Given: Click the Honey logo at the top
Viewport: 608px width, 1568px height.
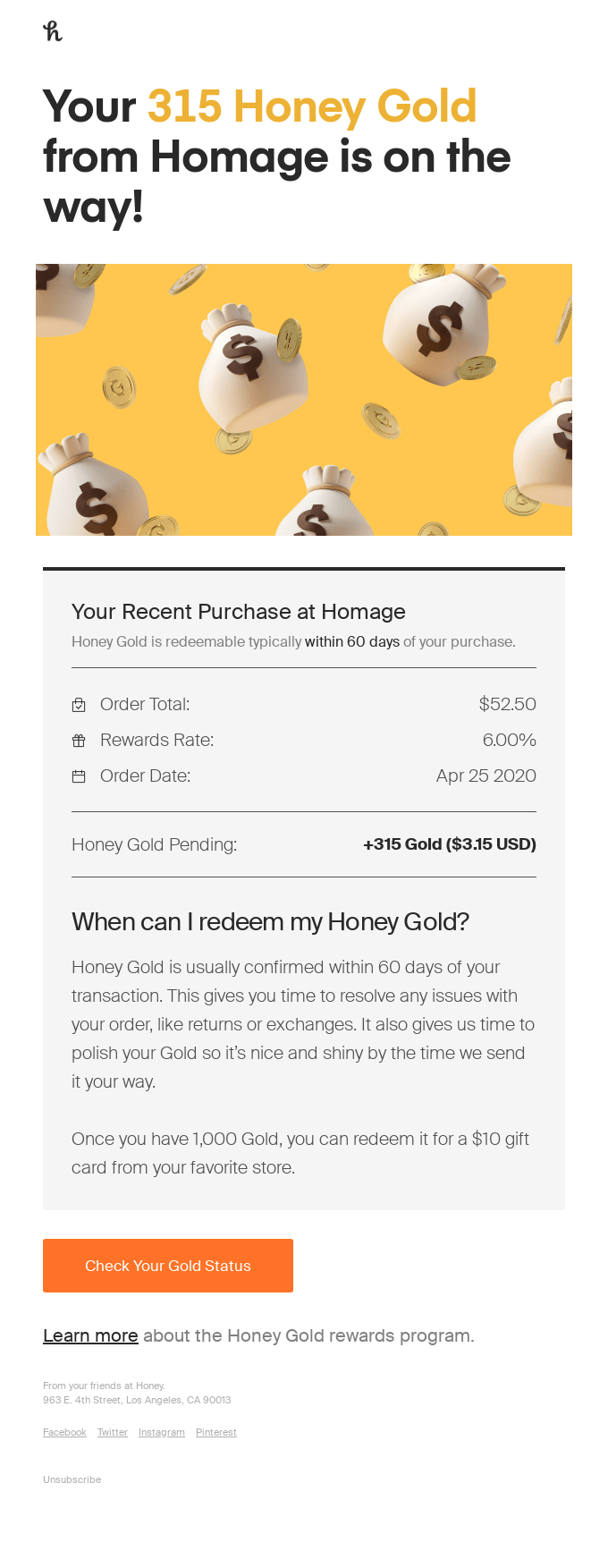Looking at the screenshot, I should (x=54, y=31).
